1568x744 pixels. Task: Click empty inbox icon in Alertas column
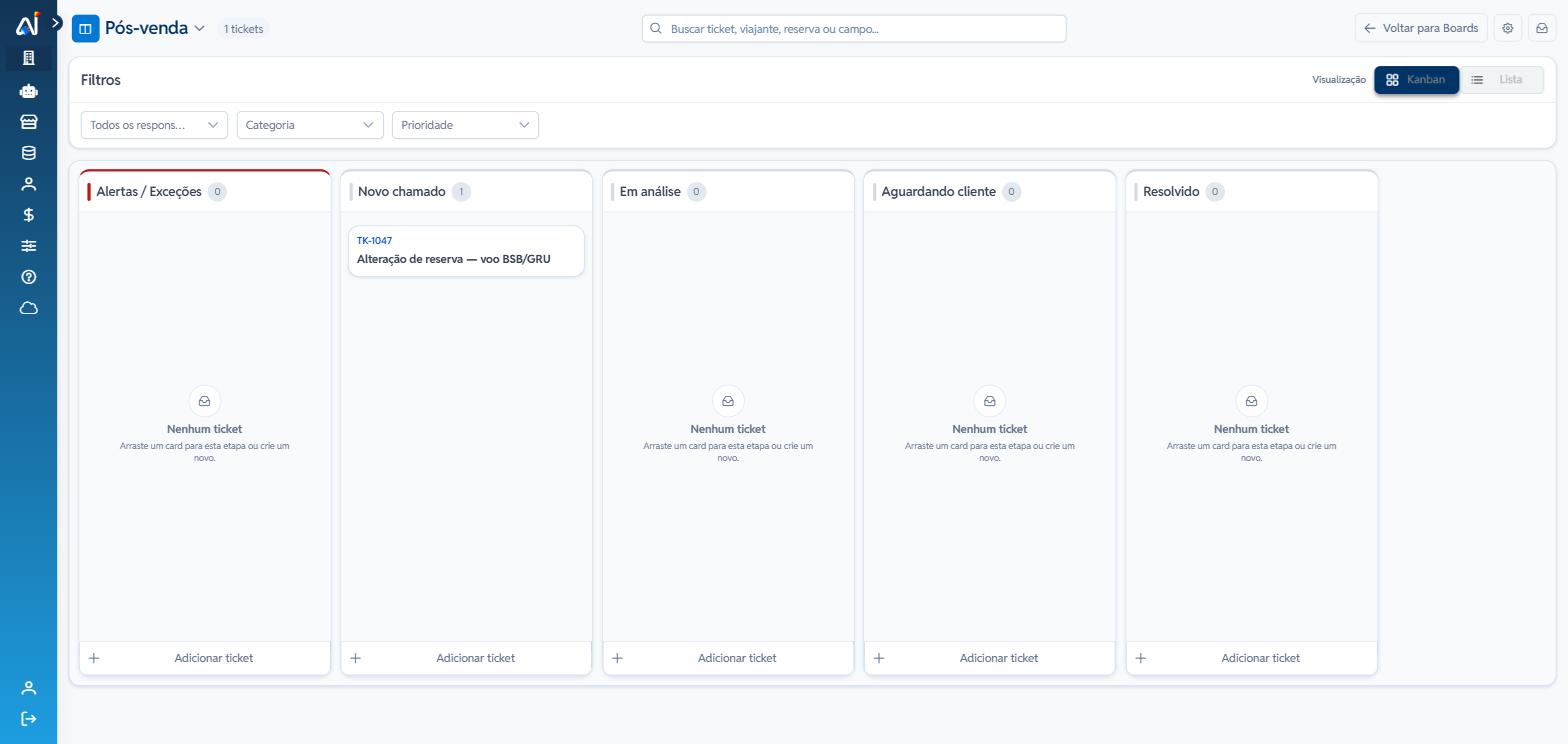tap(205, 401)
